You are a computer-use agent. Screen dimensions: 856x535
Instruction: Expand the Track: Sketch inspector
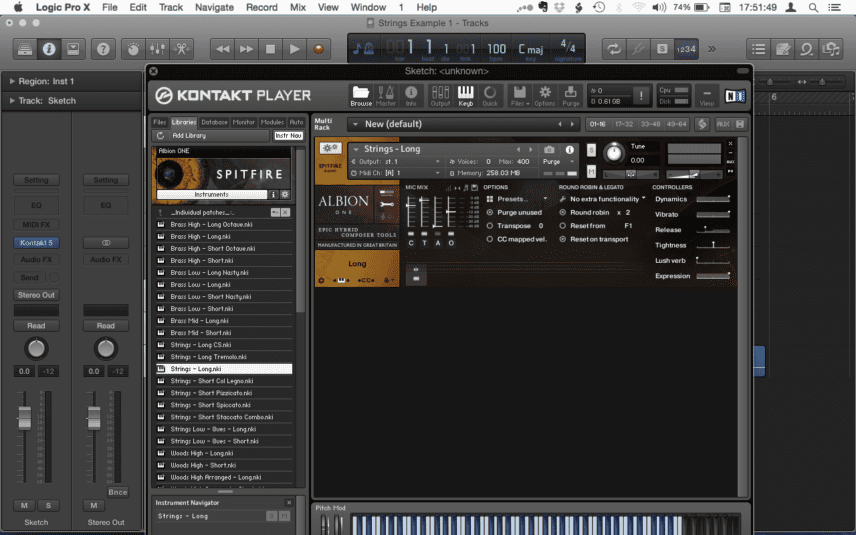12,101
